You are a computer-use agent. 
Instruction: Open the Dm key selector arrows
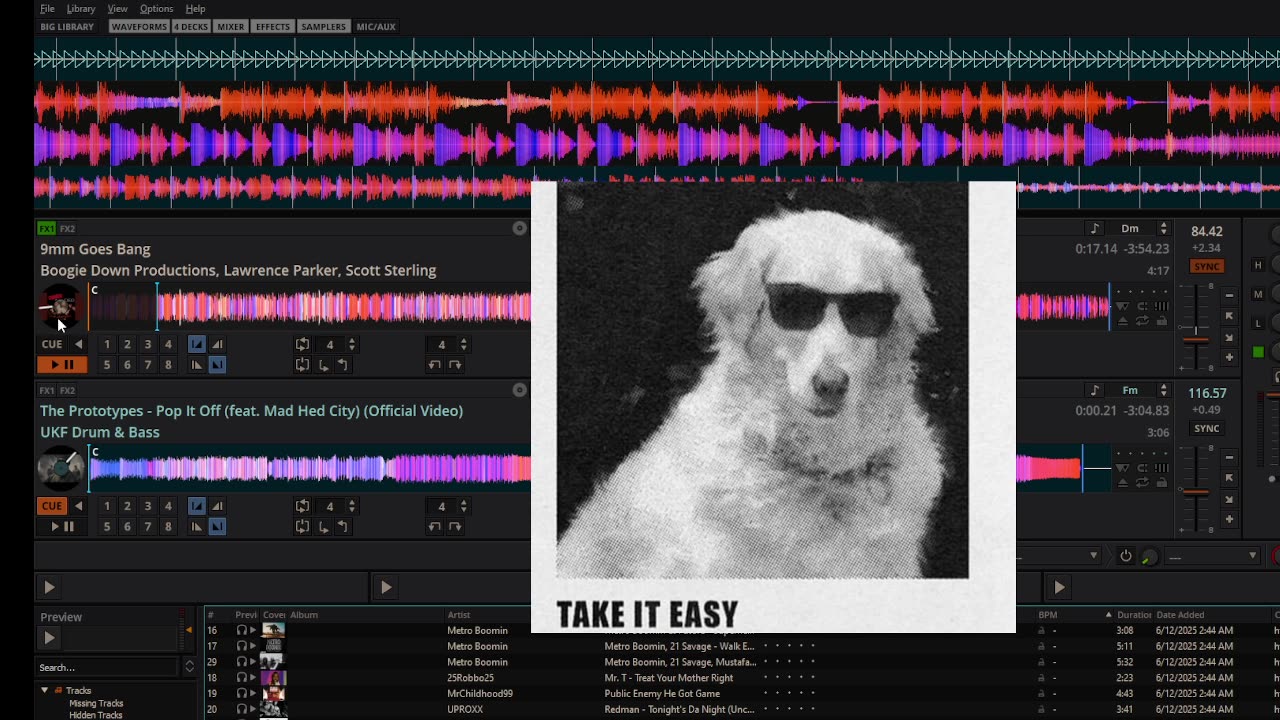point(1163,229)
